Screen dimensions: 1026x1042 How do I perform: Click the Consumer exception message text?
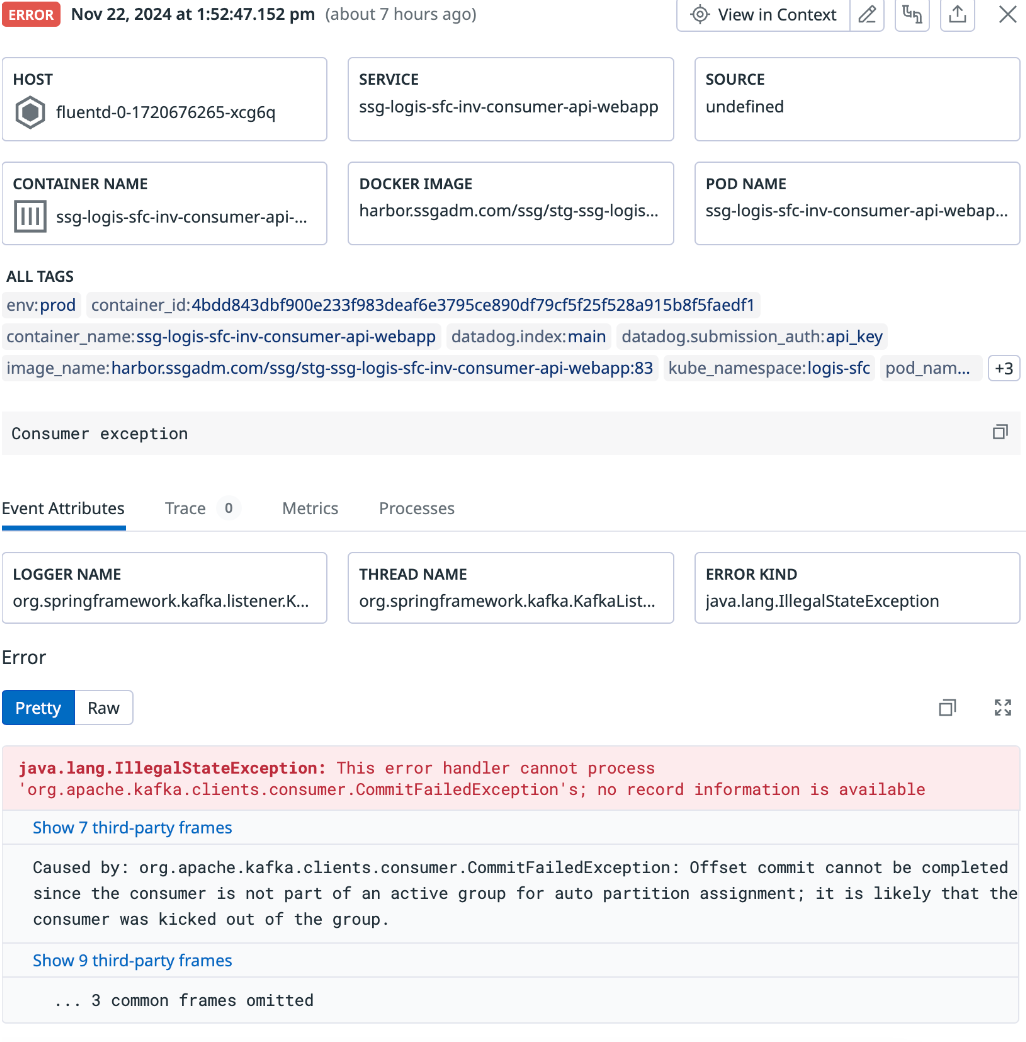100,434
